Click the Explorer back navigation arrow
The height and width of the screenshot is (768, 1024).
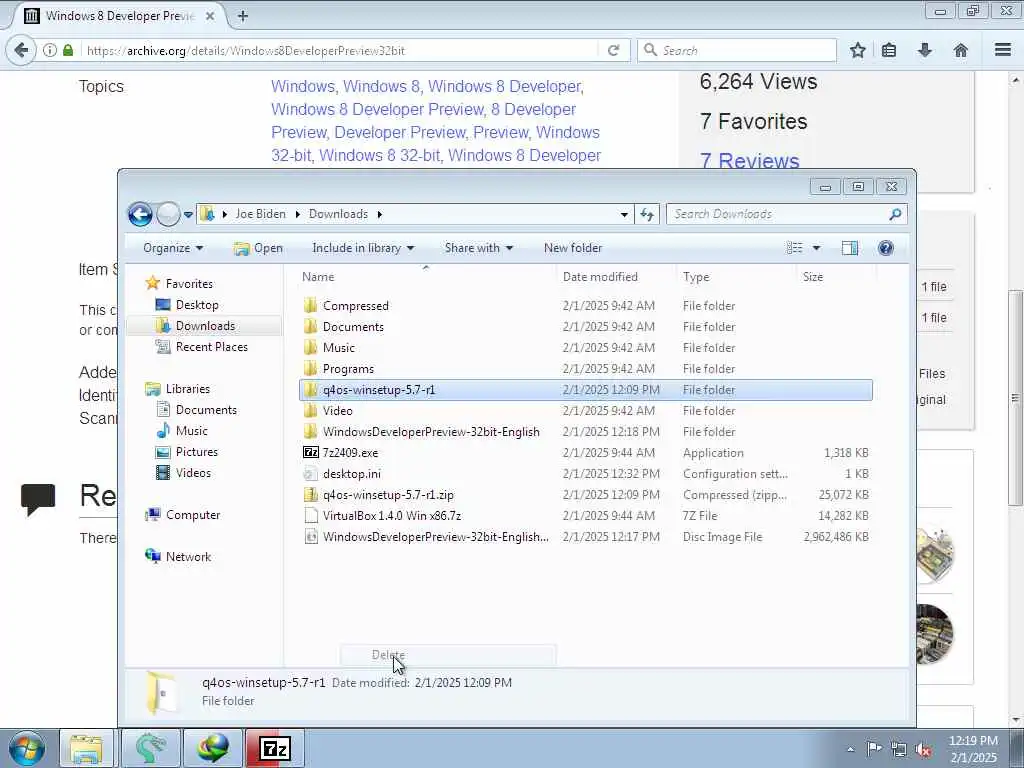(140, 214)
